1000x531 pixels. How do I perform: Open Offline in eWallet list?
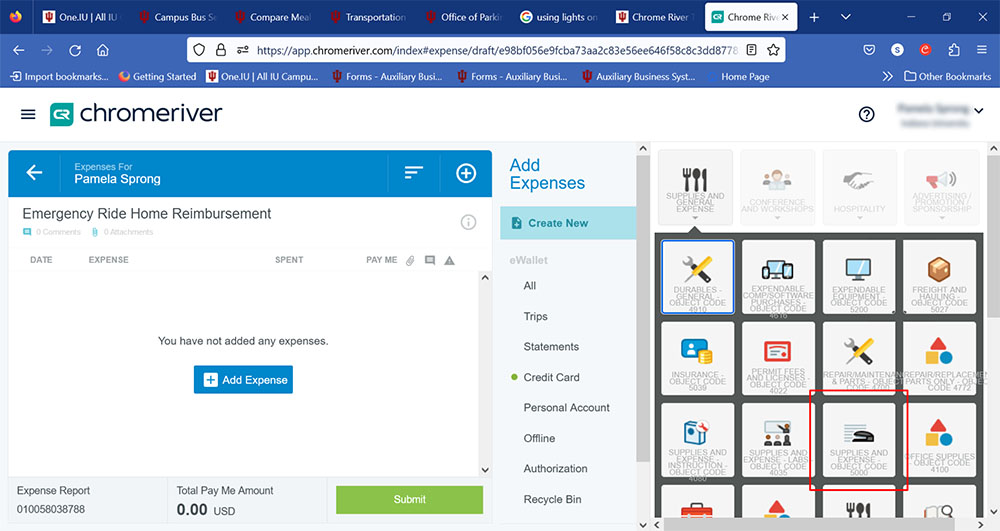539,438
